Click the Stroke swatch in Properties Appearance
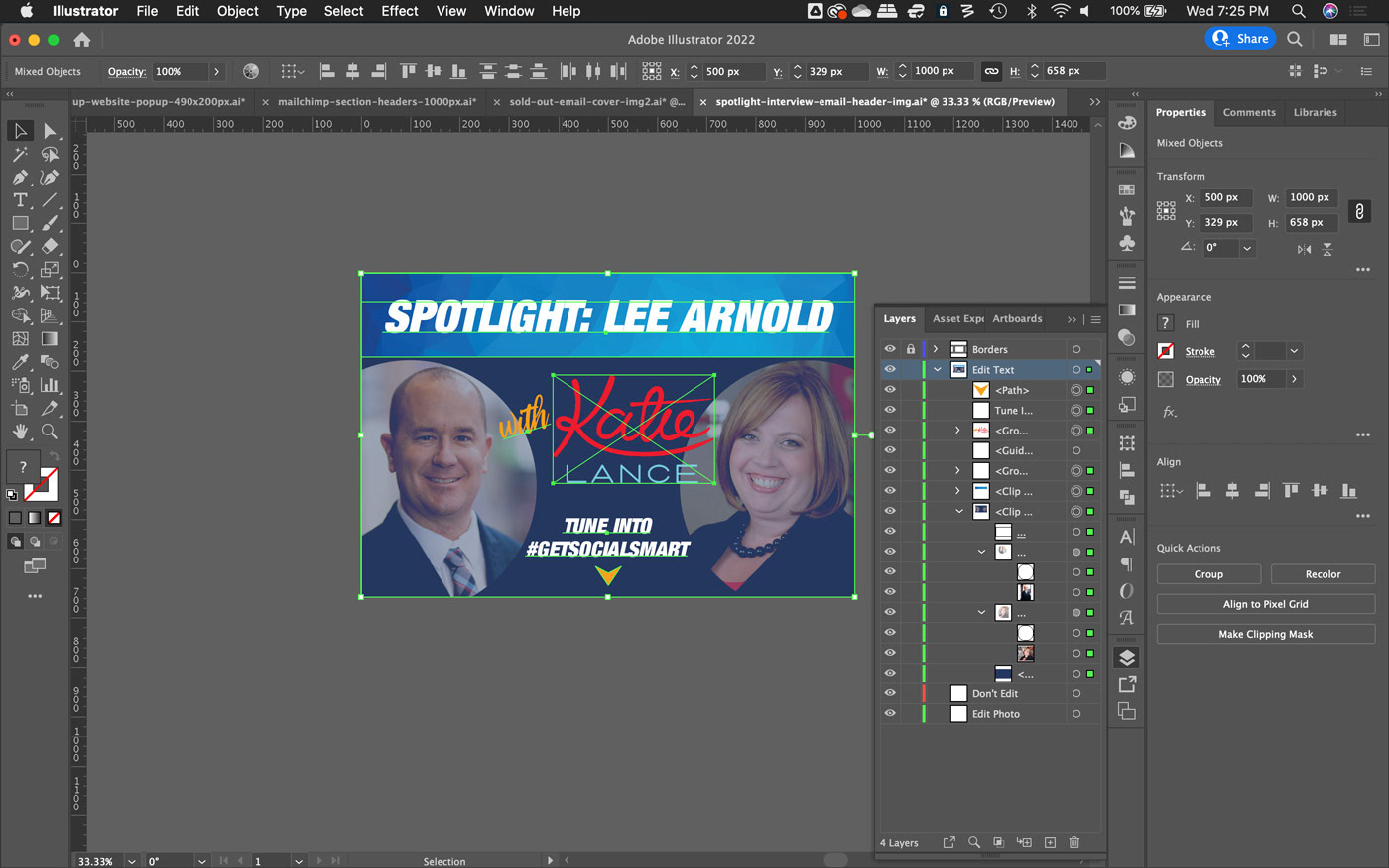This screenshot has width=1389, height=868. tap(1166, 351)
